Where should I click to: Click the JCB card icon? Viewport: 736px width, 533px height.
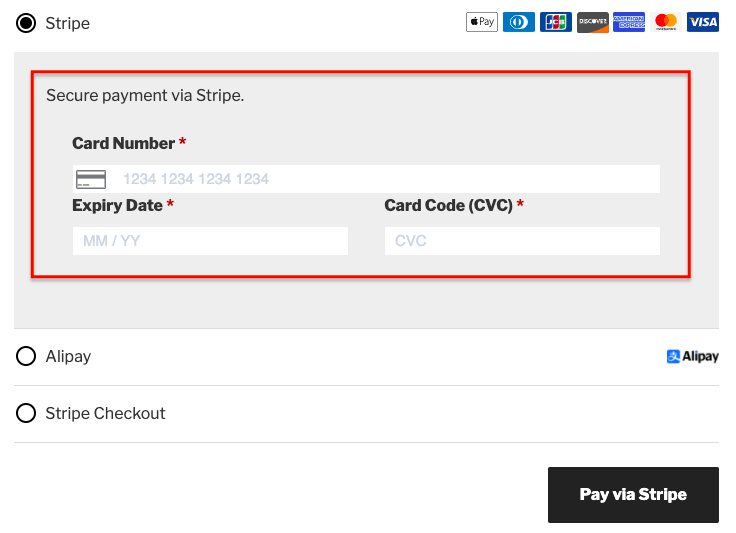click(556, 22)
